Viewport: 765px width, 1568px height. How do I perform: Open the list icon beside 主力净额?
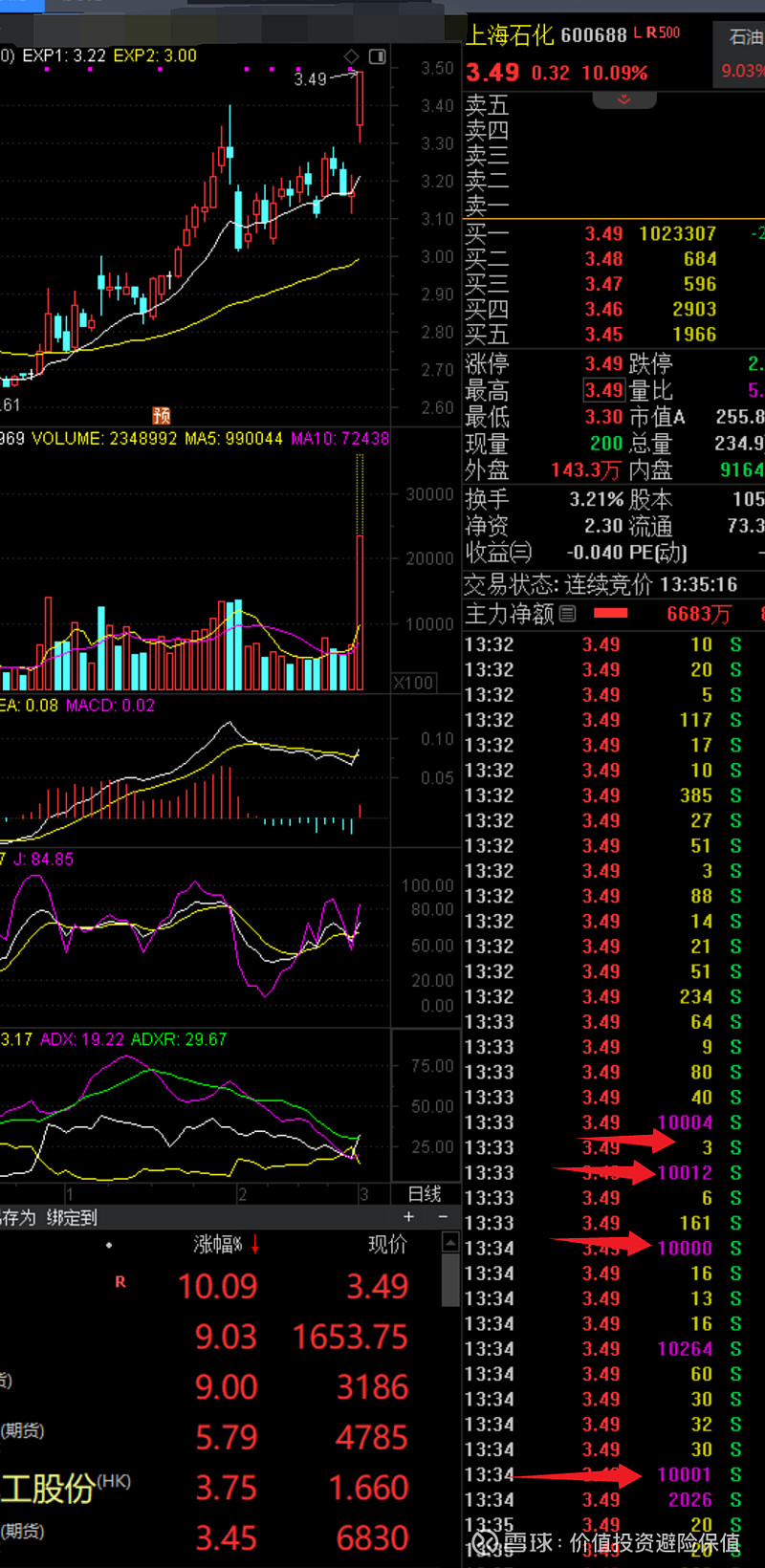(568, 614)
